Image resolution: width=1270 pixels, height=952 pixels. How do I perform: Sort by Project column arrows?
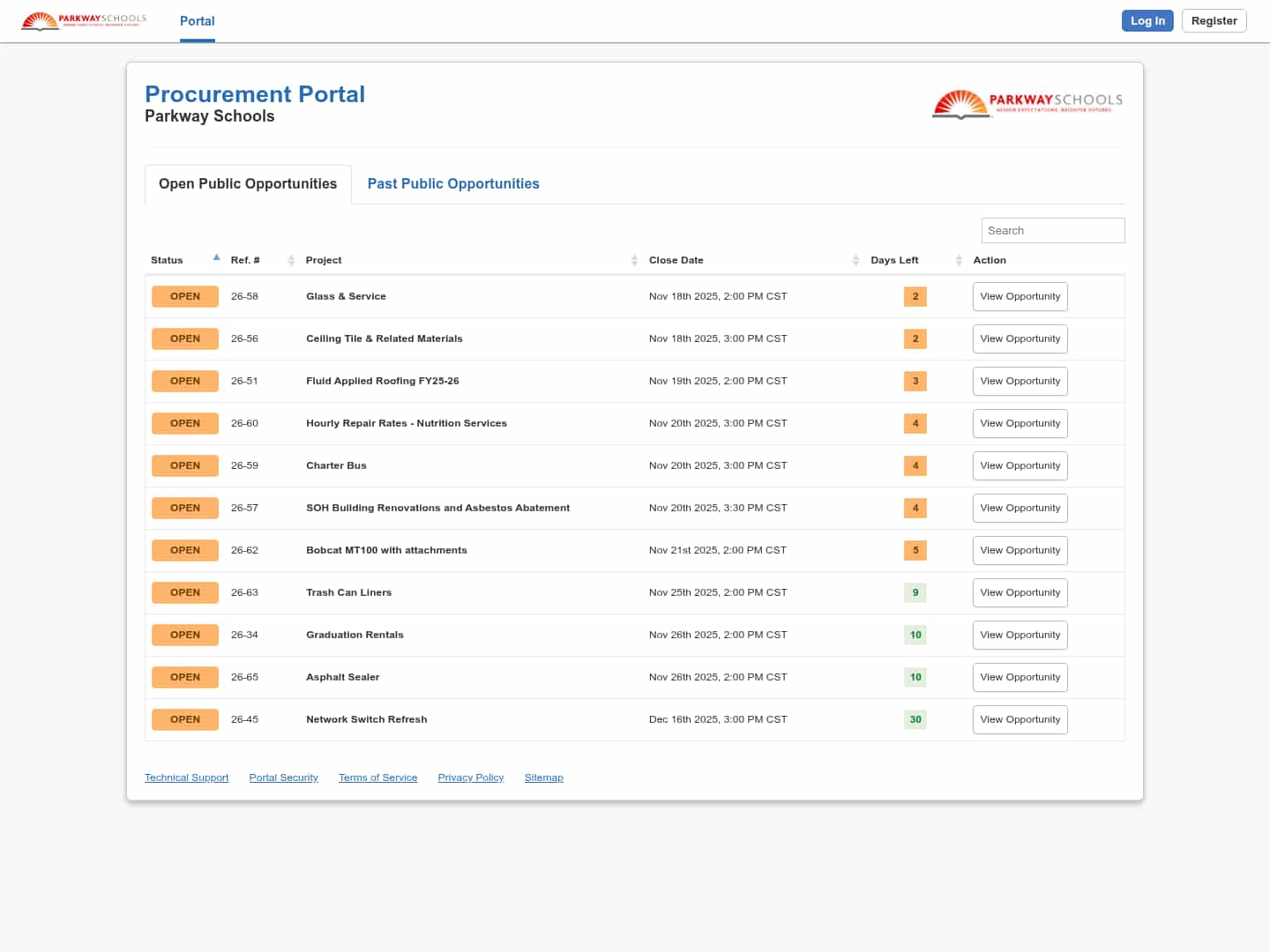[x=634, y=260]
